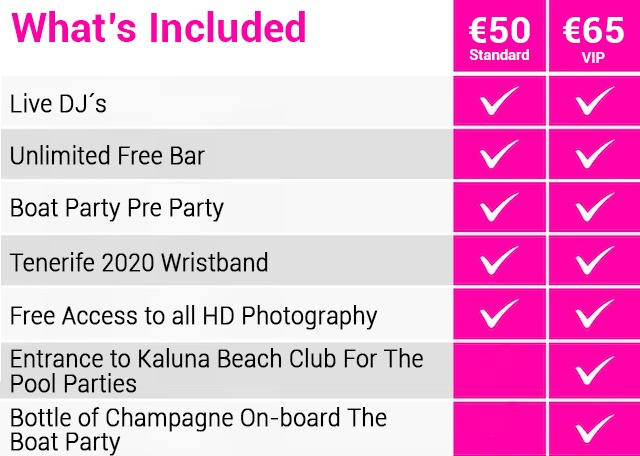
Task: Select Standard checkmark for Unlimited Free Bar
Action: (499, 154)
